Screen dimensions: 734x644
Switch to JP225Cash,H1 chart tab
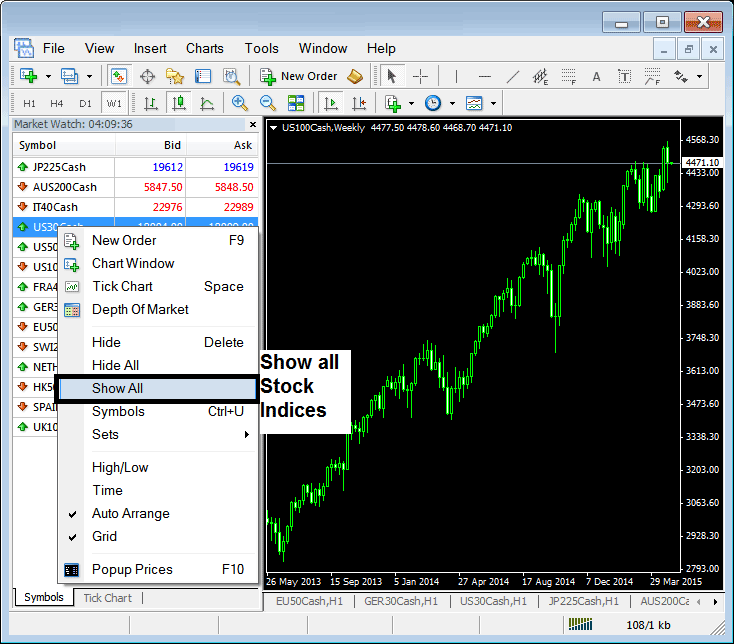coord(583,601)
